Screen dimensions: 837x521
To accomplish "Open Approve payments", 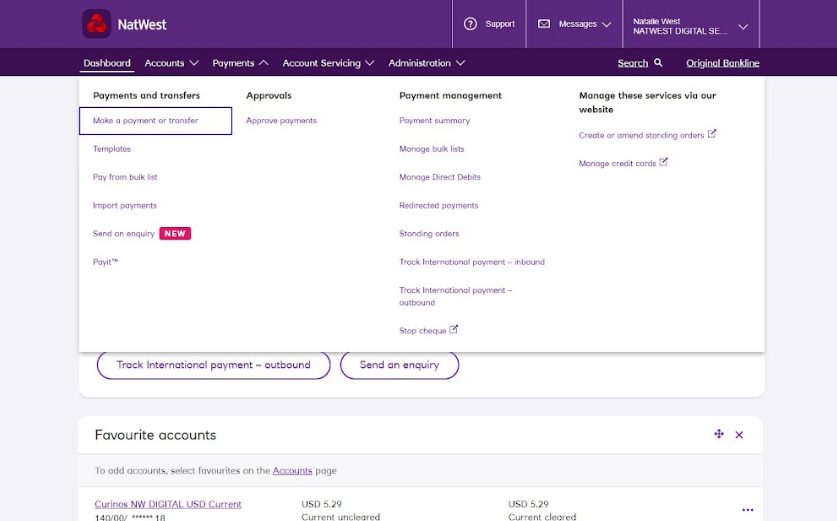I will point(281,121).
